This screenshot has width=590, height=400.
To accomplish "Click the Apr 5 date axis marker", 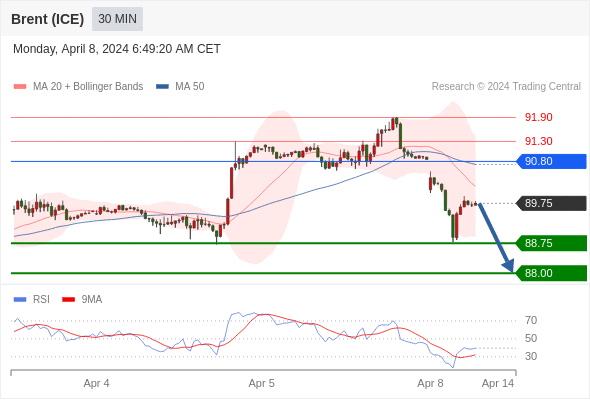I will tap(262, 383).
